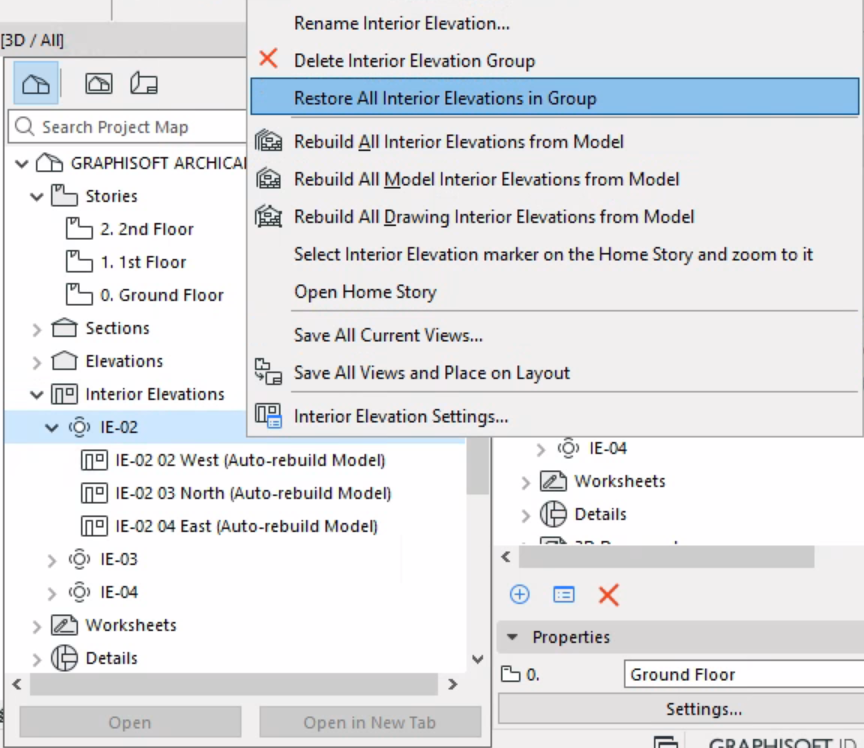Choose Restore All Interior Elevations in Group

(x=445, y=98)
